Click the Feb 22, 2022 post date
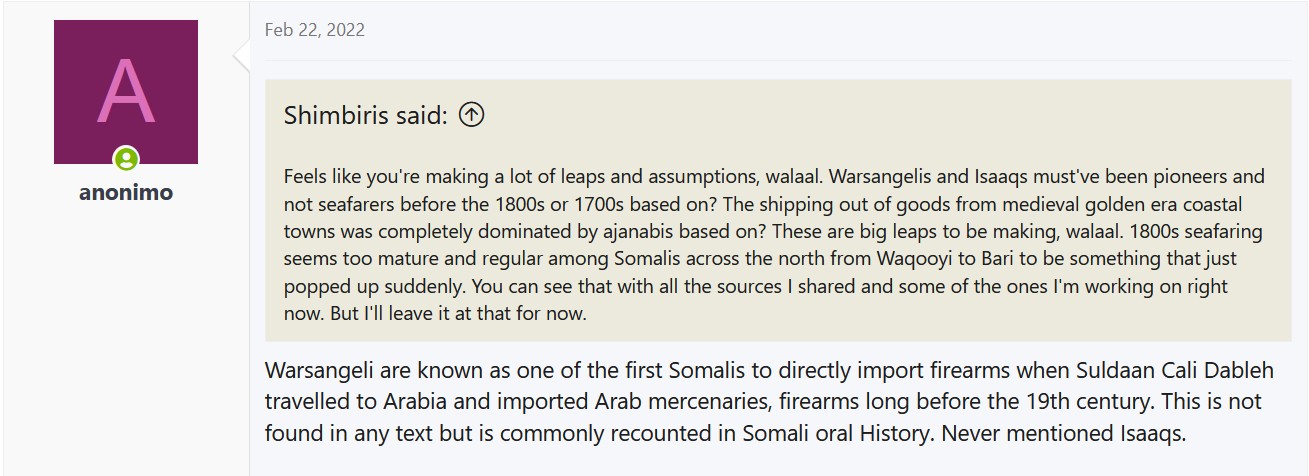 [x=314, y=30]
